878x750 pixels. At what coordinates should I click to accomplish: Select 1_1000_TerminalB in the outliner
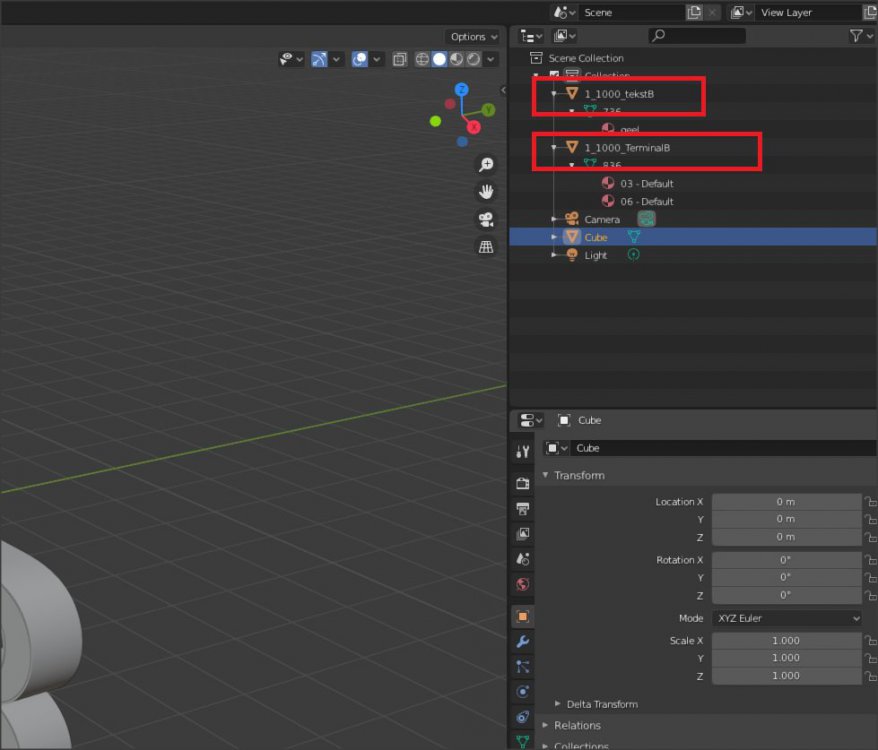coord(627,148)
